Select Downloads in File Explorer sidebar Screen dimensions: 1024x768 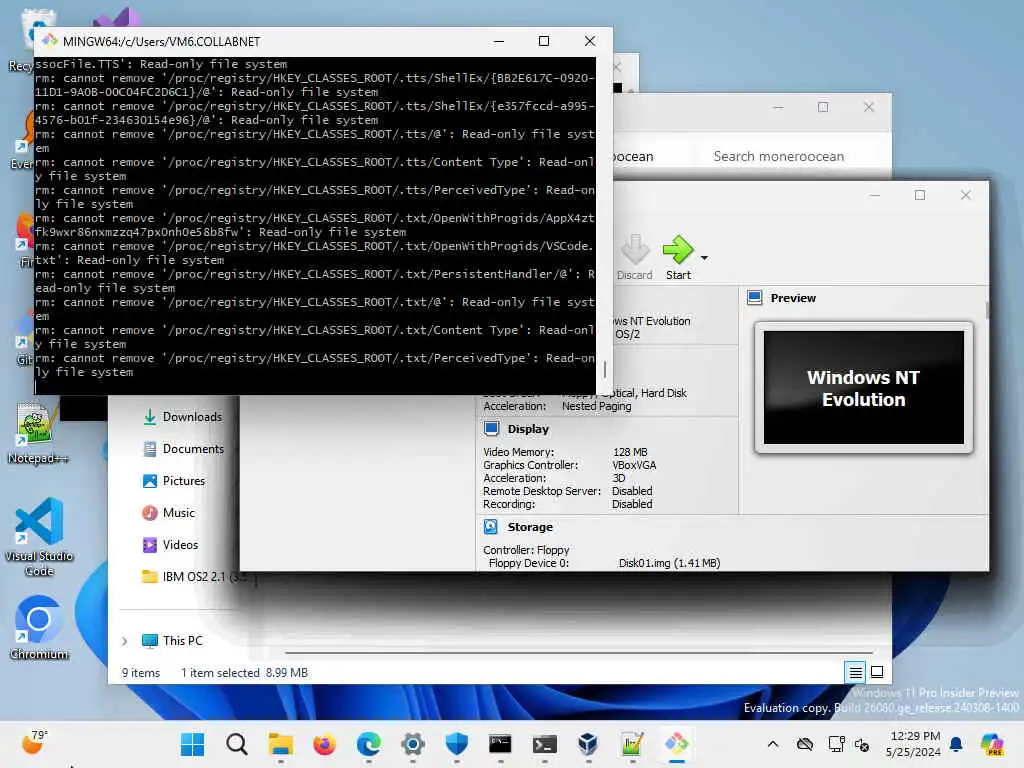pos(183,417)
